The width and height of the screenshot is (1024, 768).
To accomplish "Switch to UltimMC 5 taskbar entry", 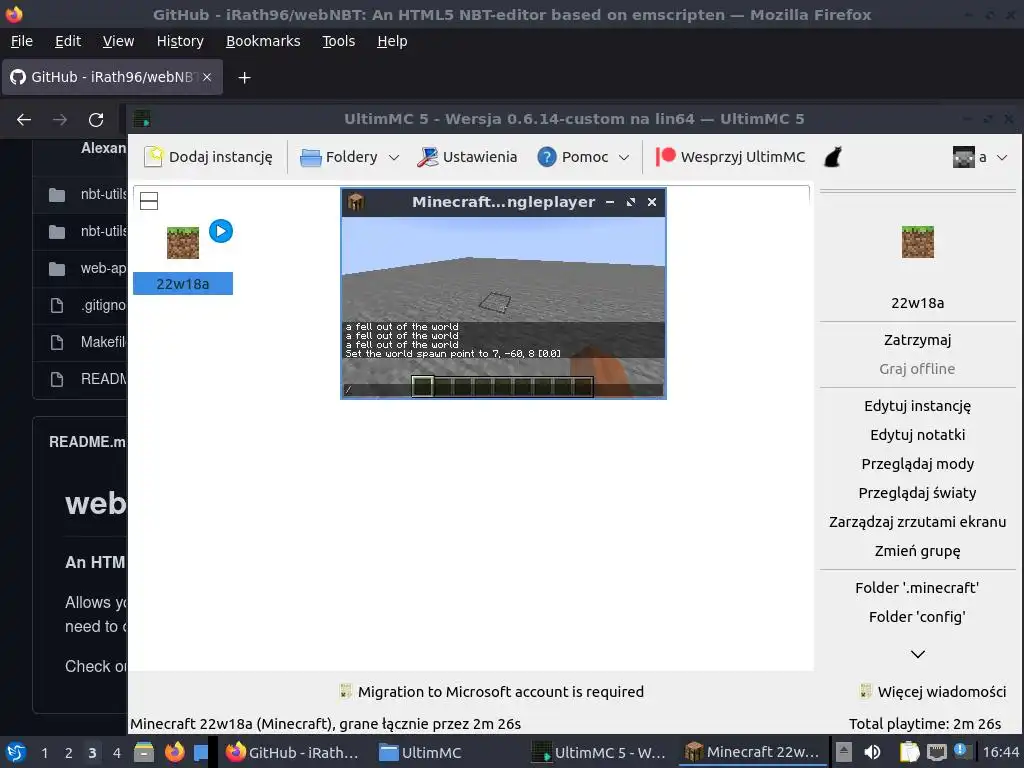I will [598, 752].
